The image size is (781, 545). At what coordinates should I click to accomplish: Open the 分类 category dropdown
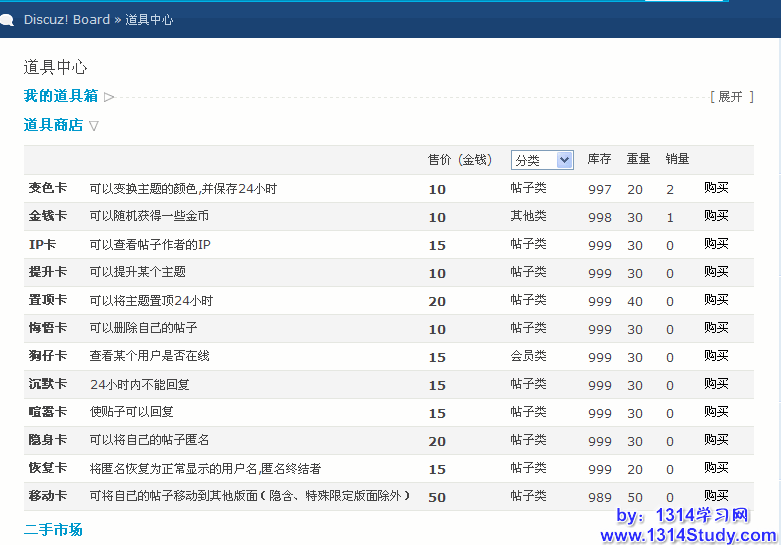tap(542, 160)
